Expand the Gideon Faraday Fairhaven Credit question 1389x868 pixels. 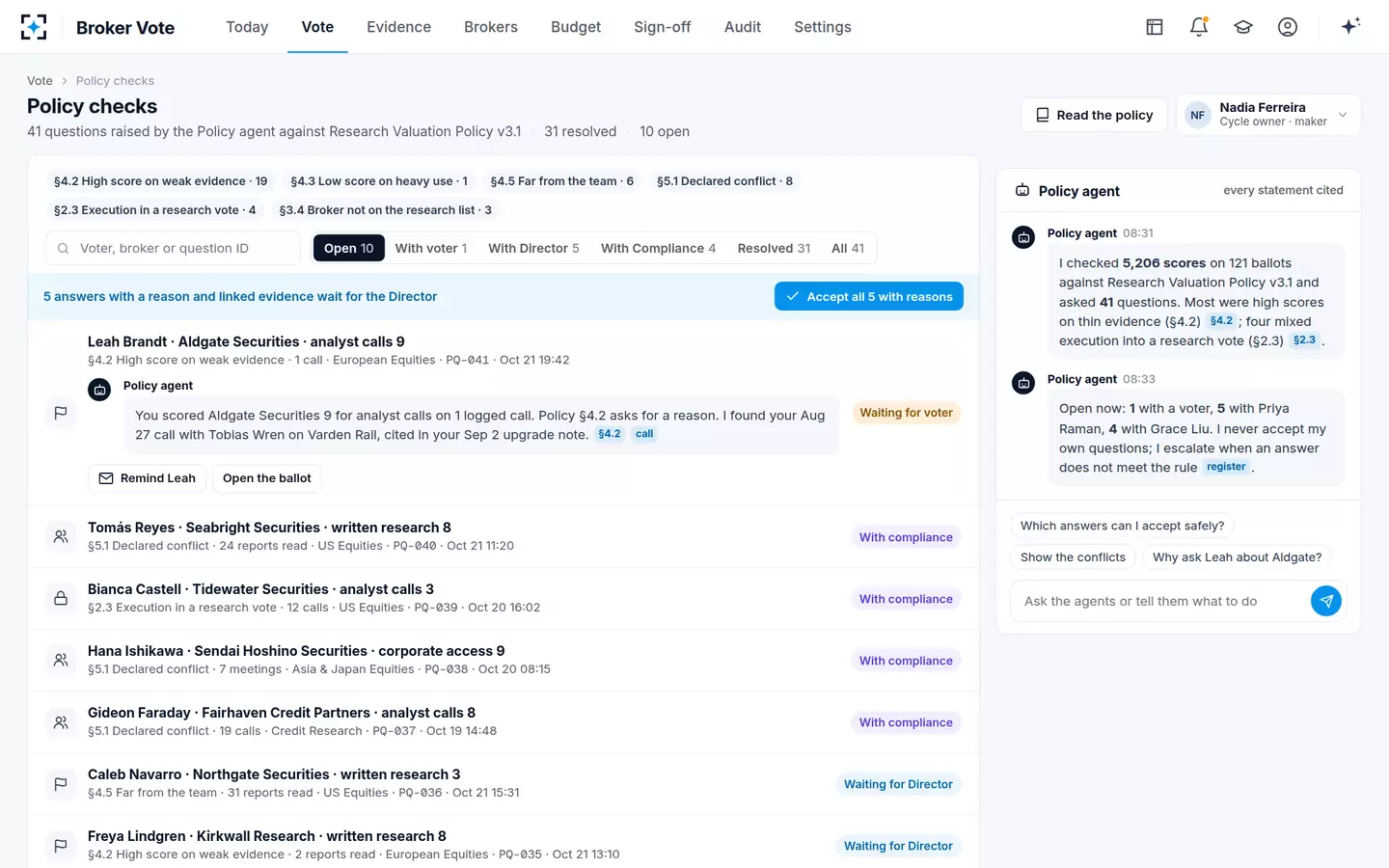point(504,721)
